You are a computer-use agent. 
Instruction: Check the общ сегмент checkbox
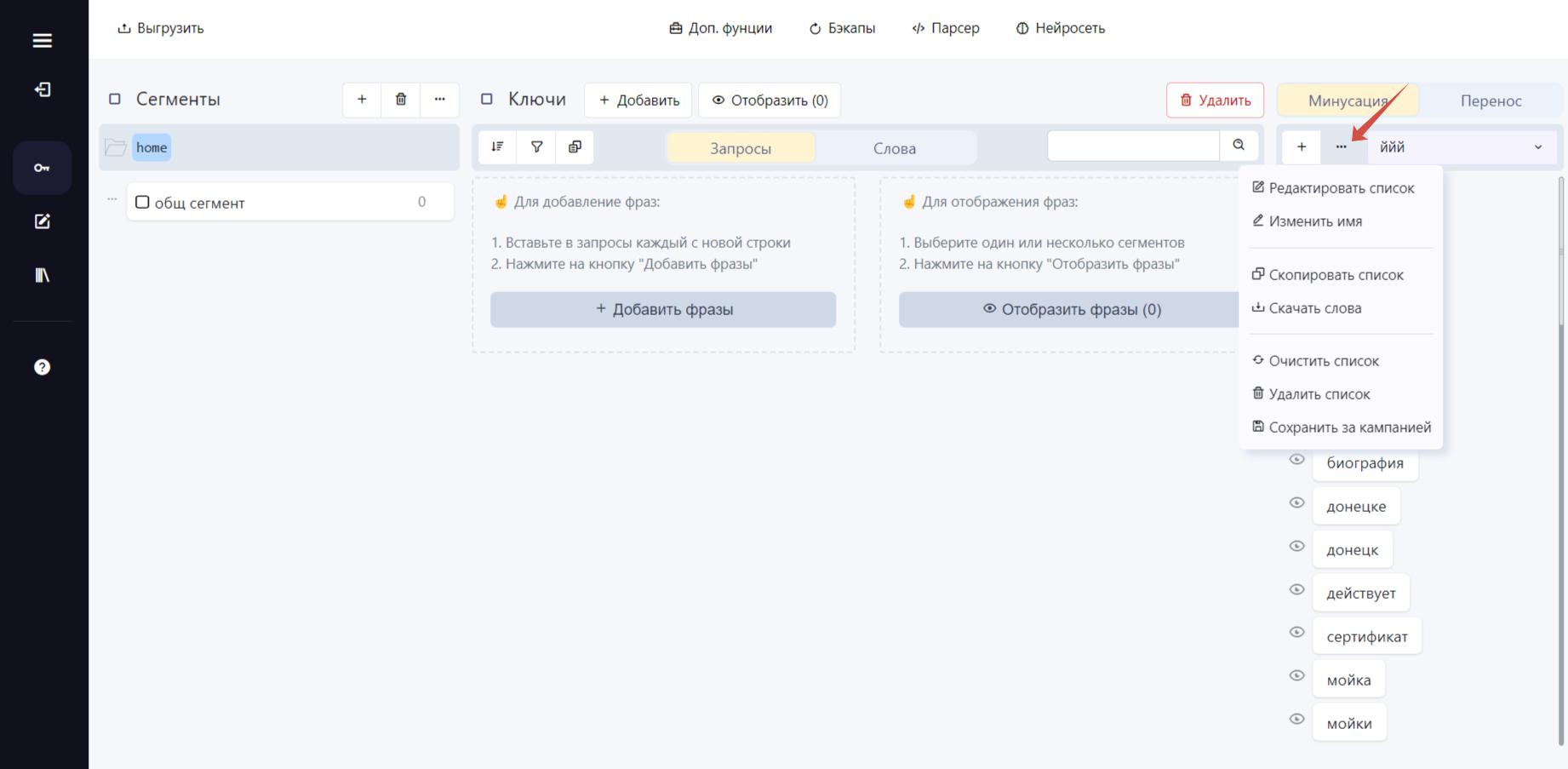click(x=142, y=202)
